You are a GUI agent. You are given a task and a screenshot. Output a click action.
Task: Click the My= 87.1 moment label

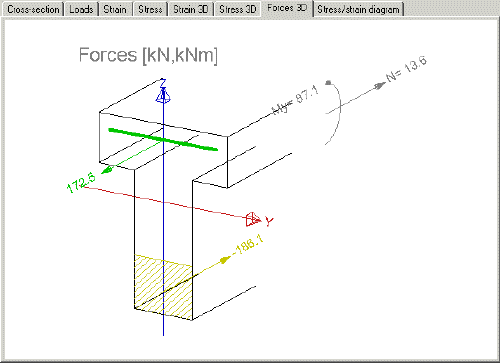295,100
